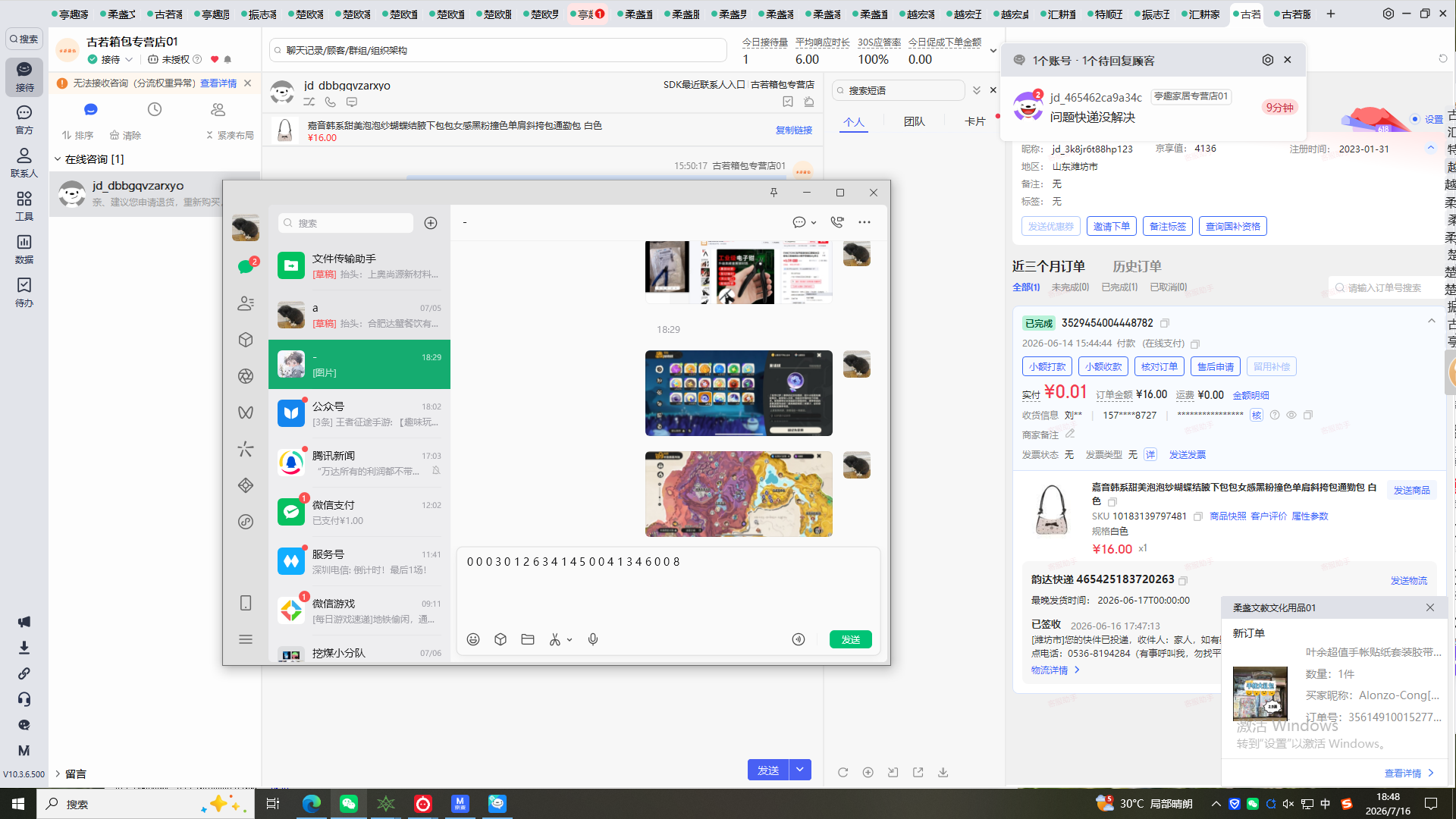Open 微信支付 chat in WeChat list

point(359,513)
